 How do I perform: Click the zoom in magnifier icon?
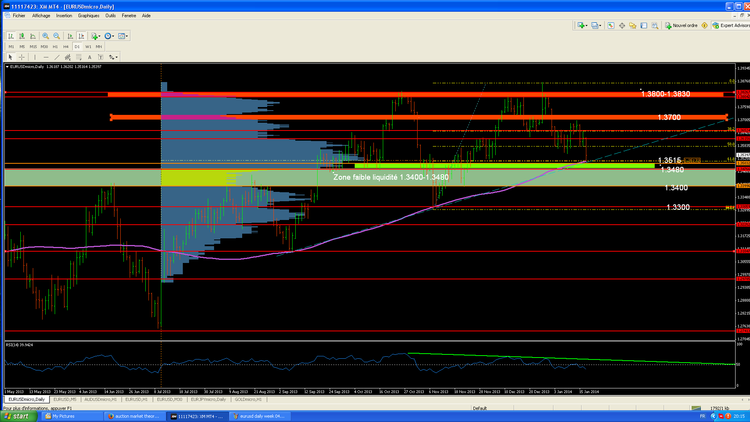45,36
